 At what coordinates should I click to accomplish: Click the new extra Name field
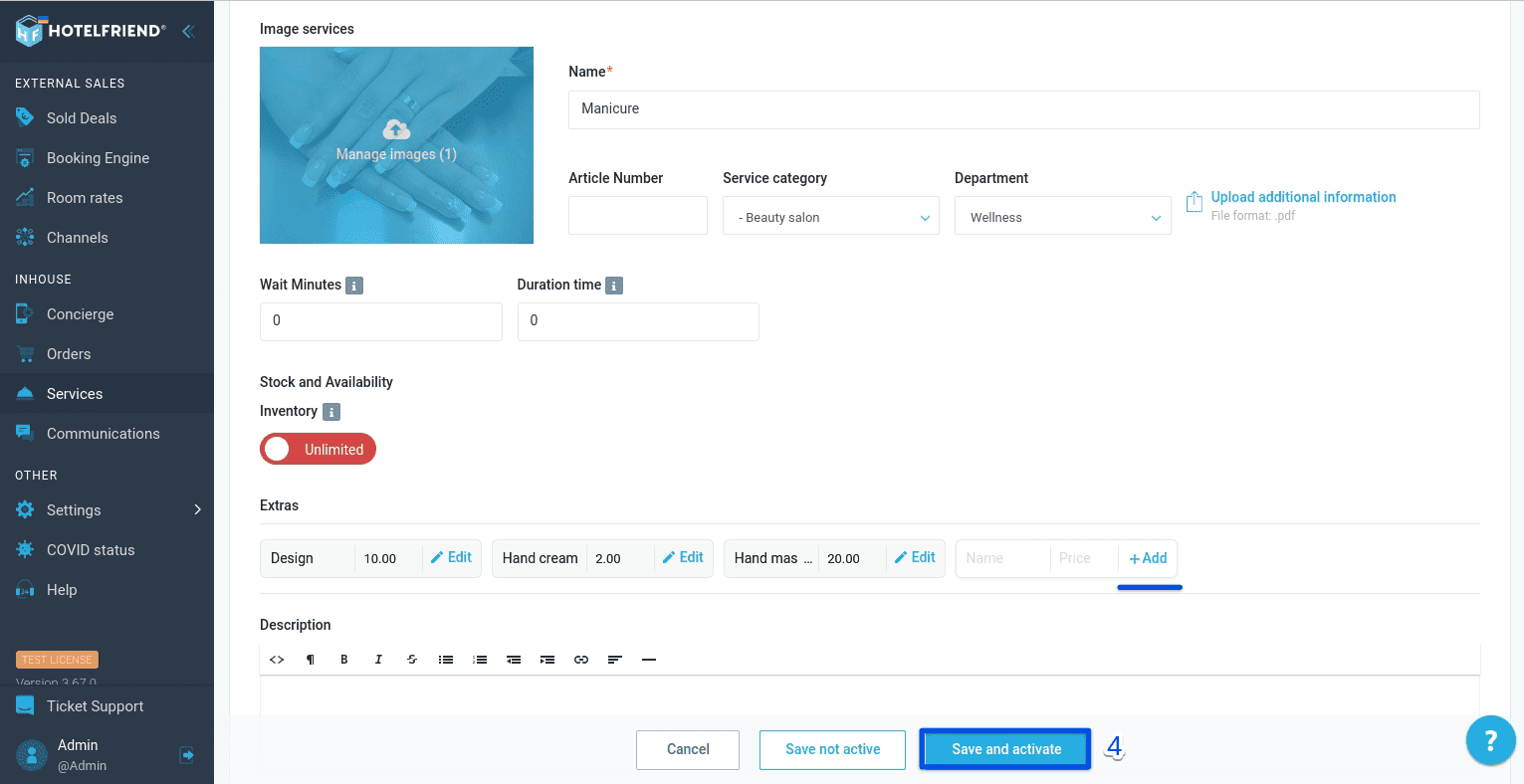1003,558
